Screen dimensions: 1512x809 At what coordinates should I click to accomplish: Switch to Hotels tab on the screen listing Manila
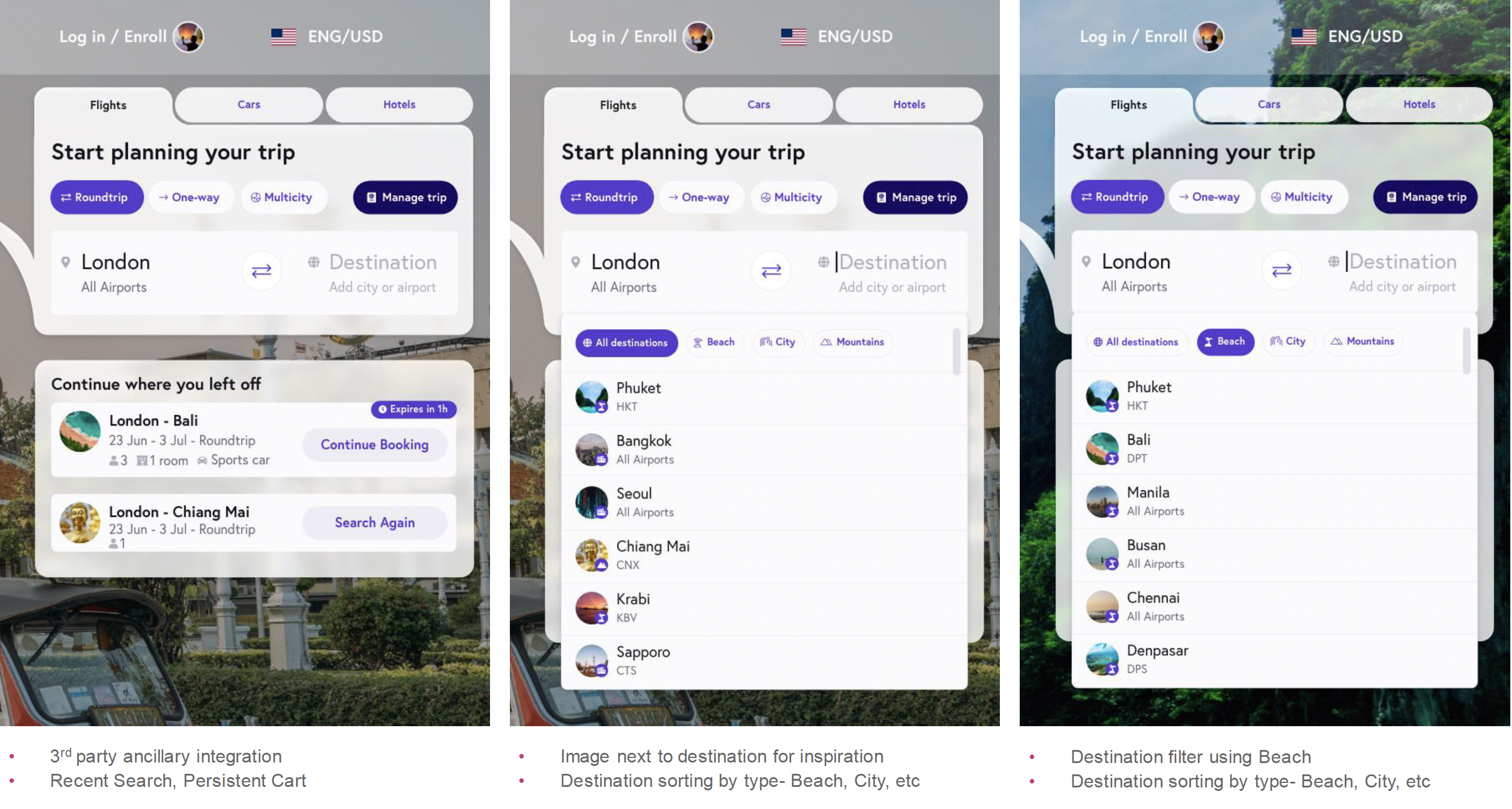click(1419, 104)
